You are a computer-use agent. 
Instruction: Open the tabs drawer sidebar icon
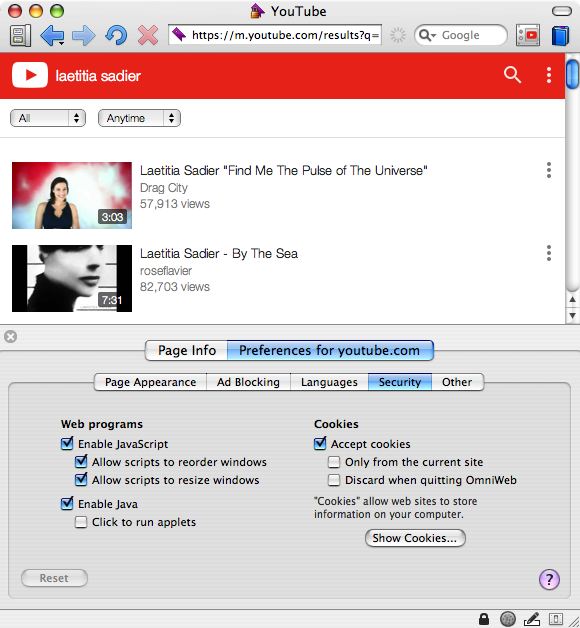(20, 35)
